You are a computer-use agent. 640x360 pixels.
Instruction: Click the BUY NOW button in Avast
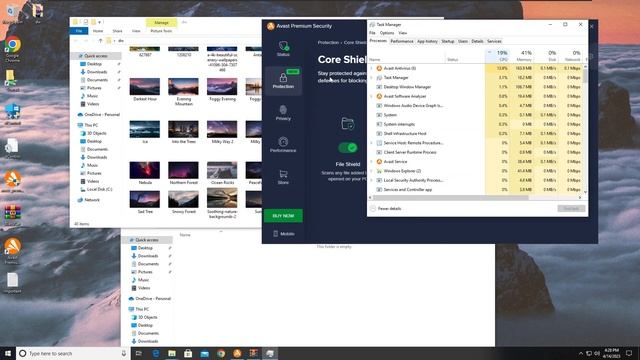click(283, 216)
